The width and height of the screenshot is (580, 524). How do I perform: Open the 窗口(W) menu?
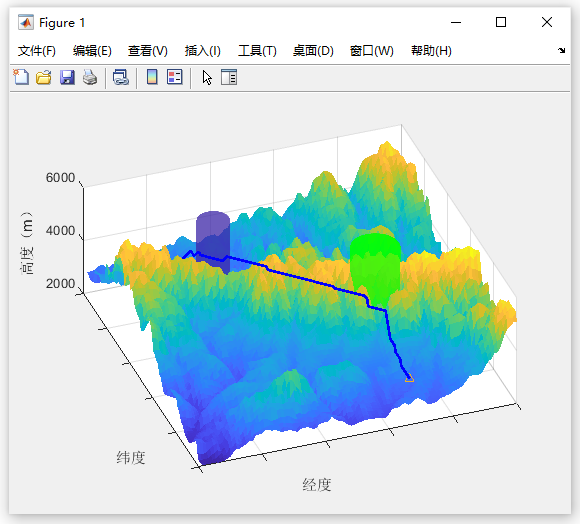point(371,51)
